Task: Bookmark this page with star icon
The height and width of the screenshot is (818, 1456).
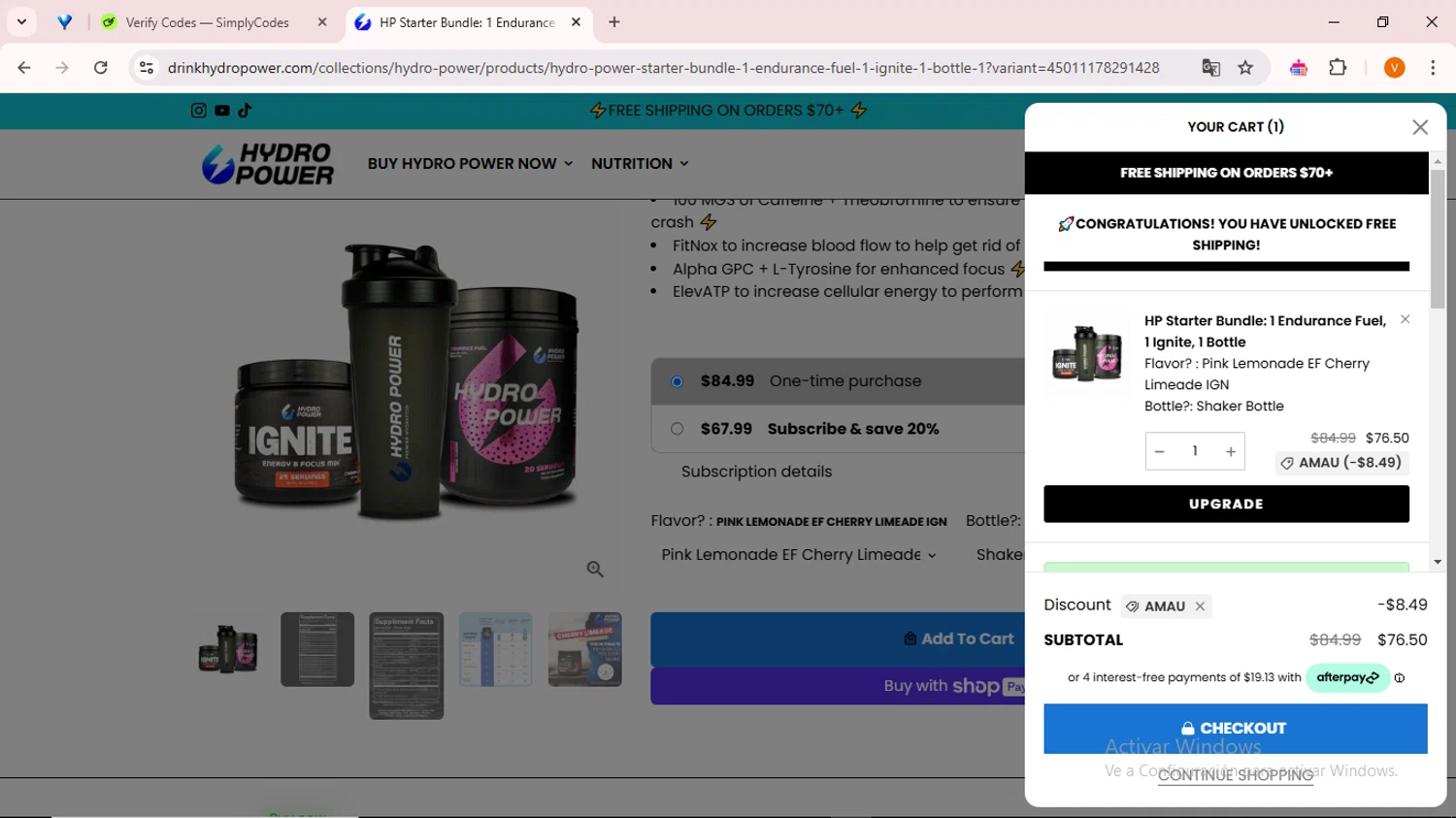Action: [1245, 68]
